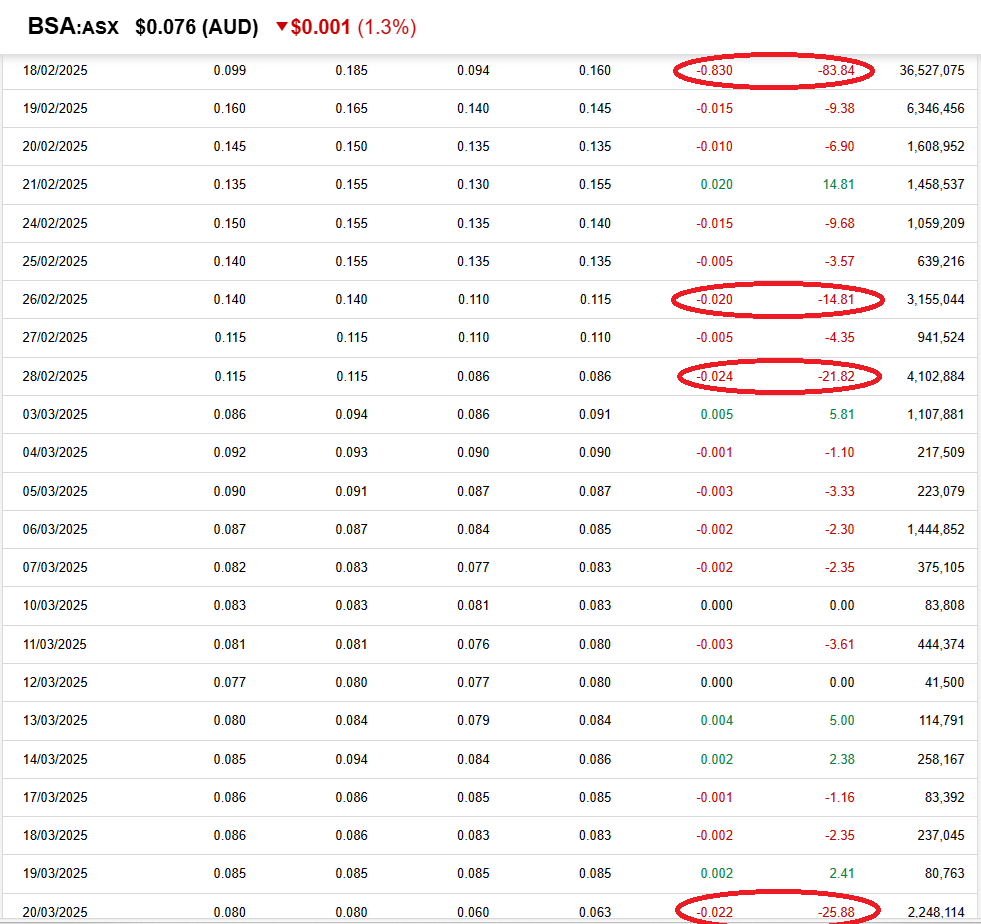Click the 36,527,075 volume figure
The height and width of the screenshot is (924, 981).
(932, 70)
